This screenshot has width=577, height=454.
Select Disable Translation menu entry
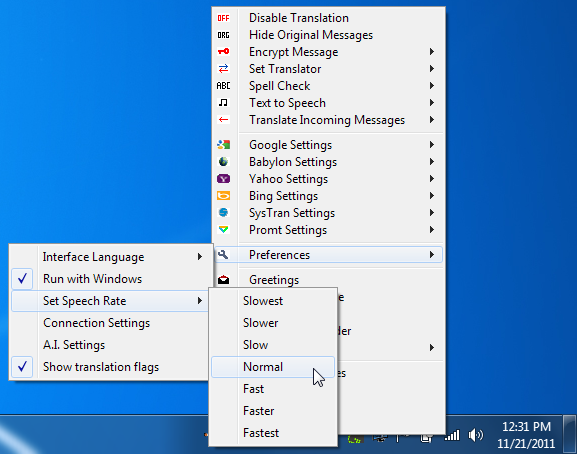point(328,18)
